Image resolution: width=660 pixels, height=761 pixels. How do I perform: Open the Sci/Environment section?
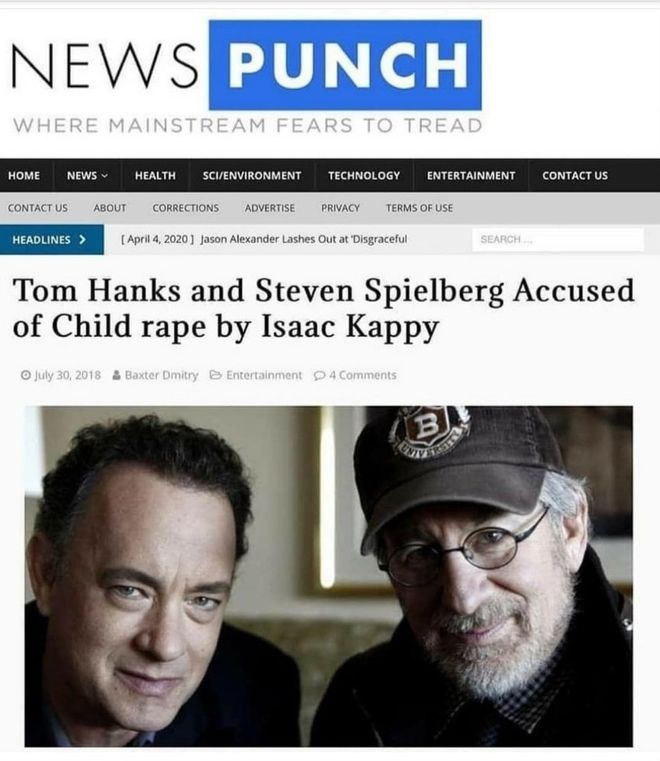(x=252, y=175)
